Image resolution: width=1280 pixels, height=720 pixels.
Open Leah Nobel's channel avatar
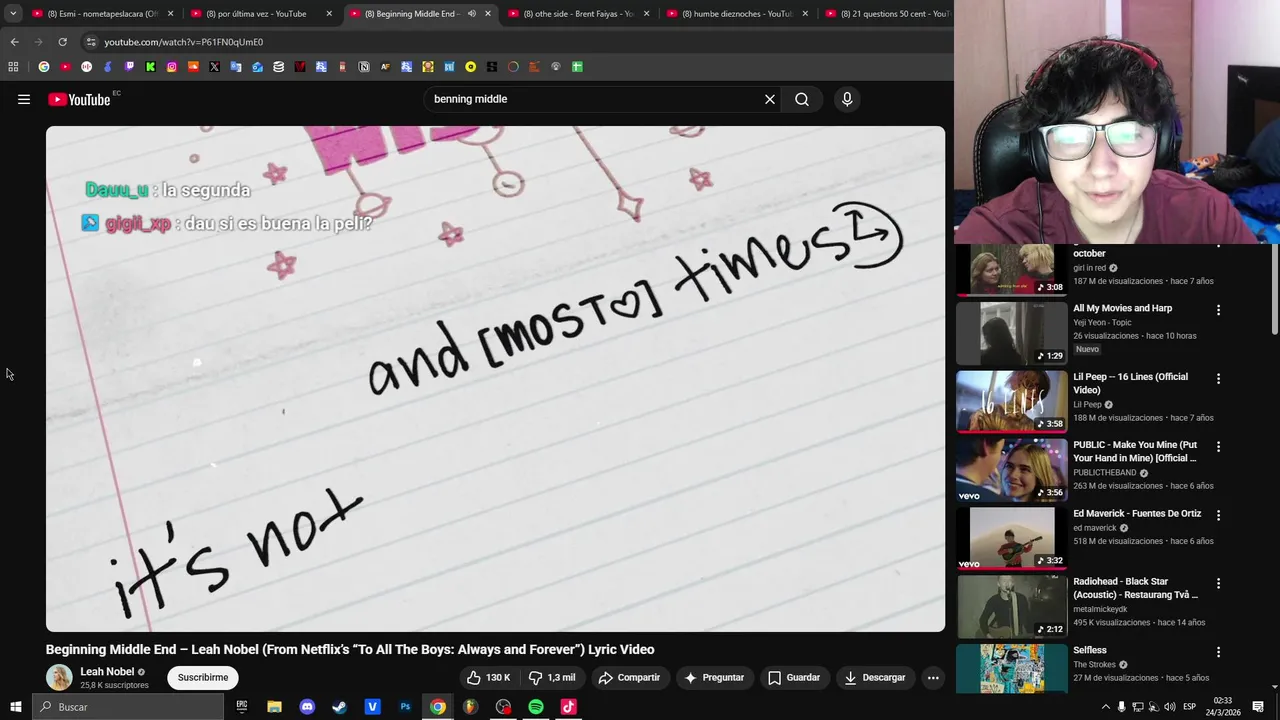pos(59,677)
